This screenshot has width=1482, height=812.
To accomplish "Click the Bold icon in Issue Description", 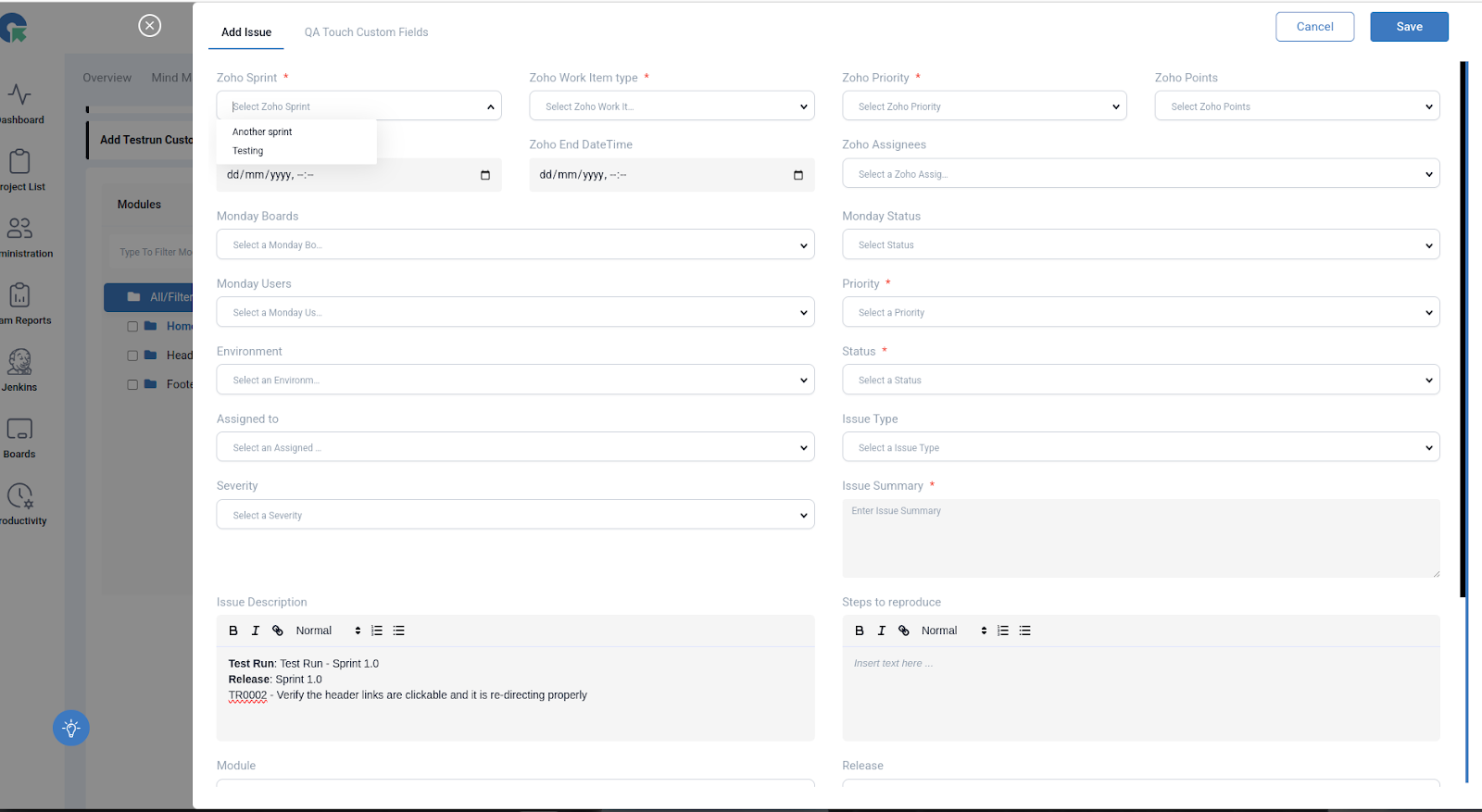I will click(x=233, y=631).
